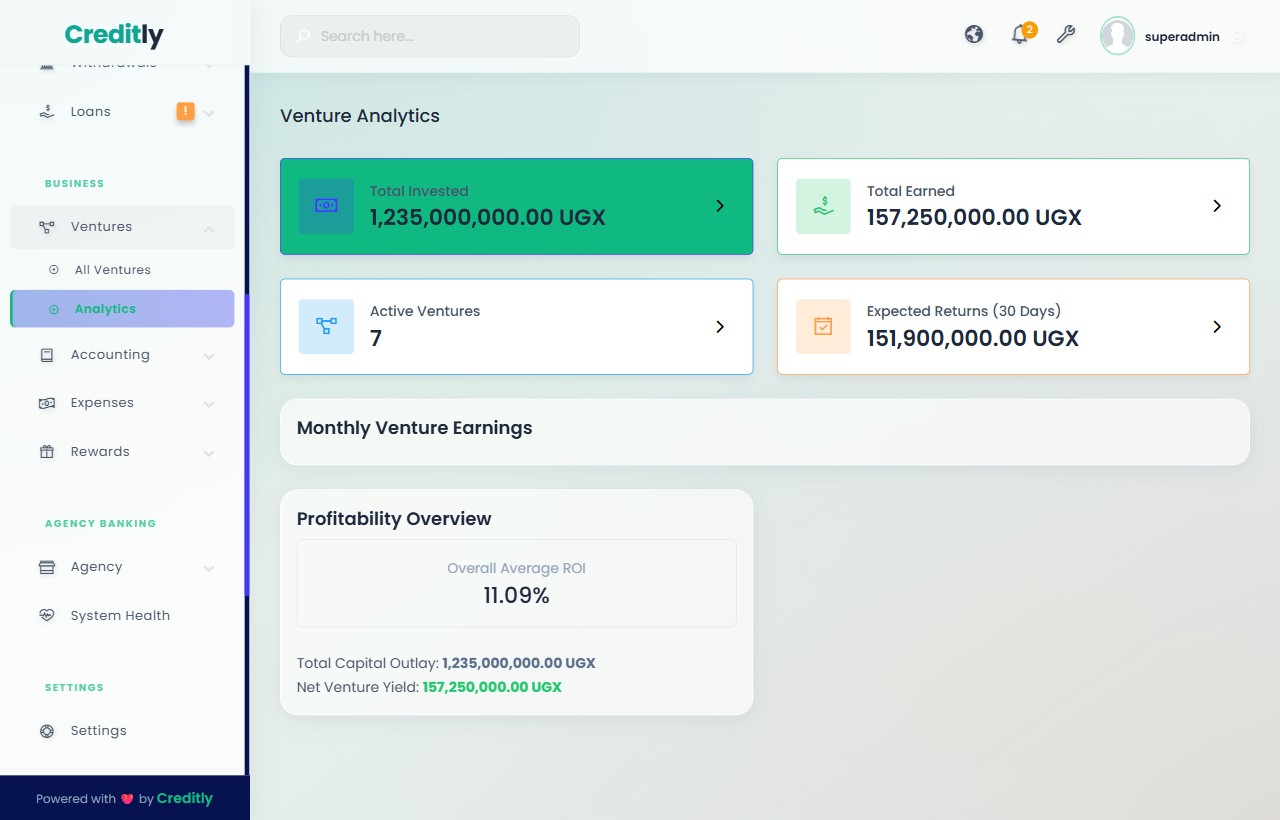1280x820 pixels.
Task: Click the Powered by Creditly footer link
Action: pyautogui.click(x=184, y=798)
